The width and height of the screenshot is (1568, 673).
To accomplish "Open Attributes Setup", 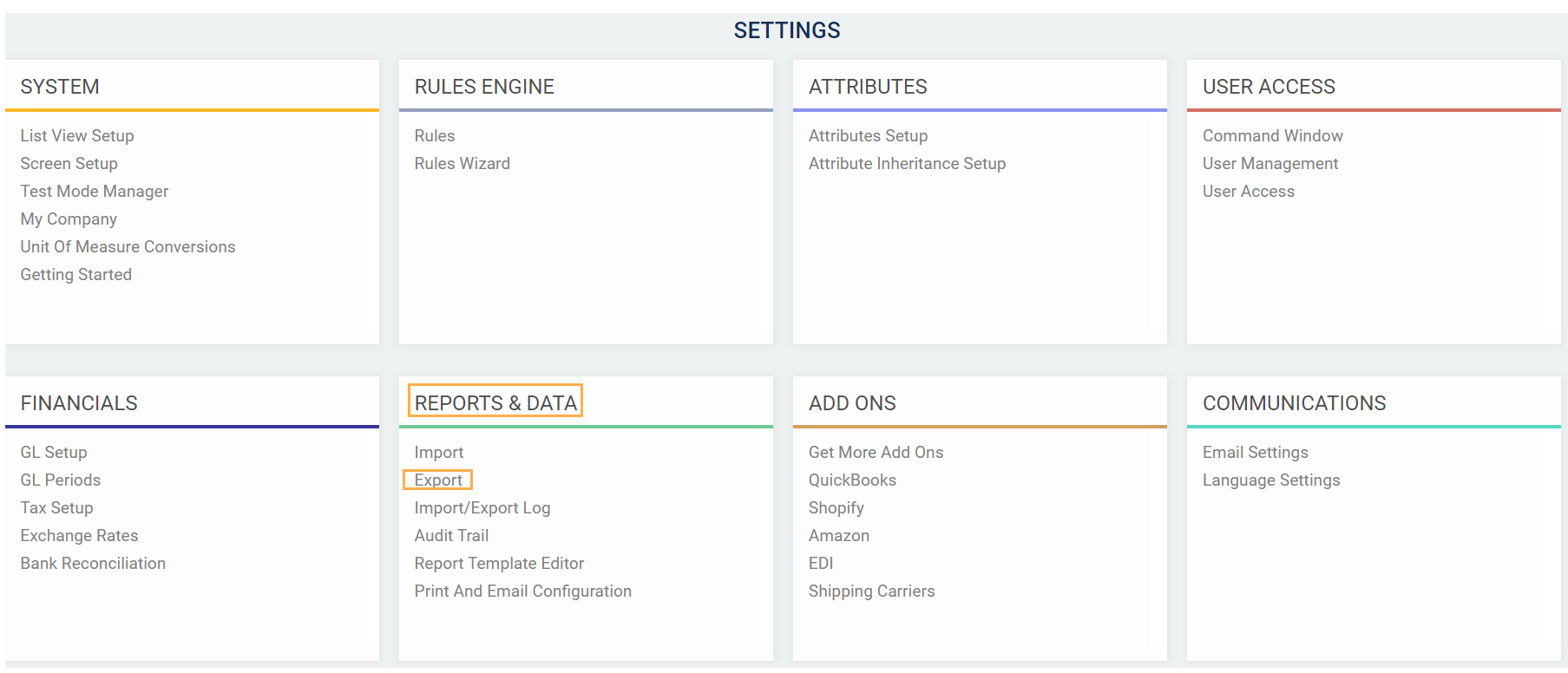I will pos(868,136).
